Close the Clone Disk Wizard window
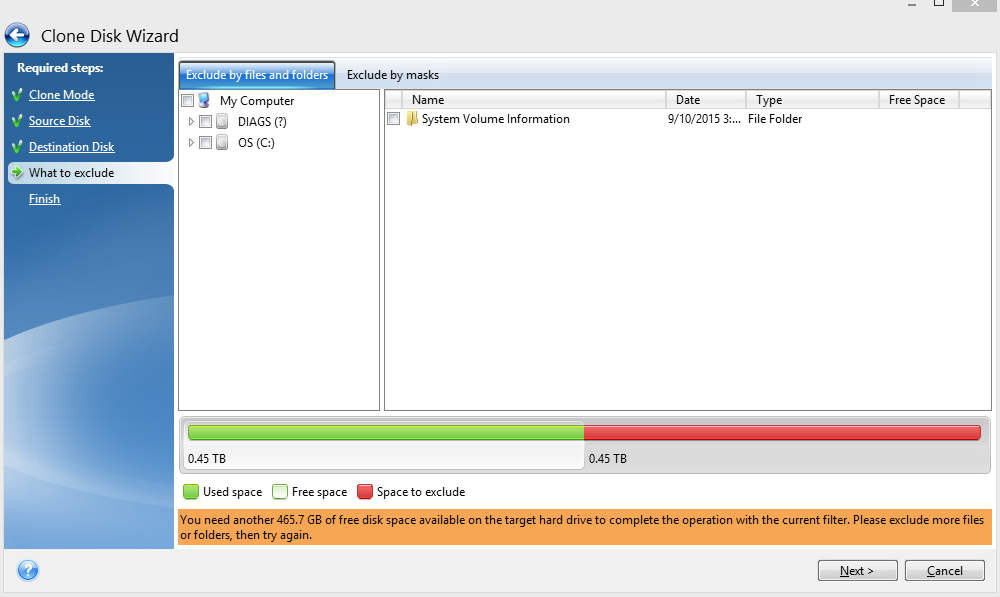 (974, 4)
